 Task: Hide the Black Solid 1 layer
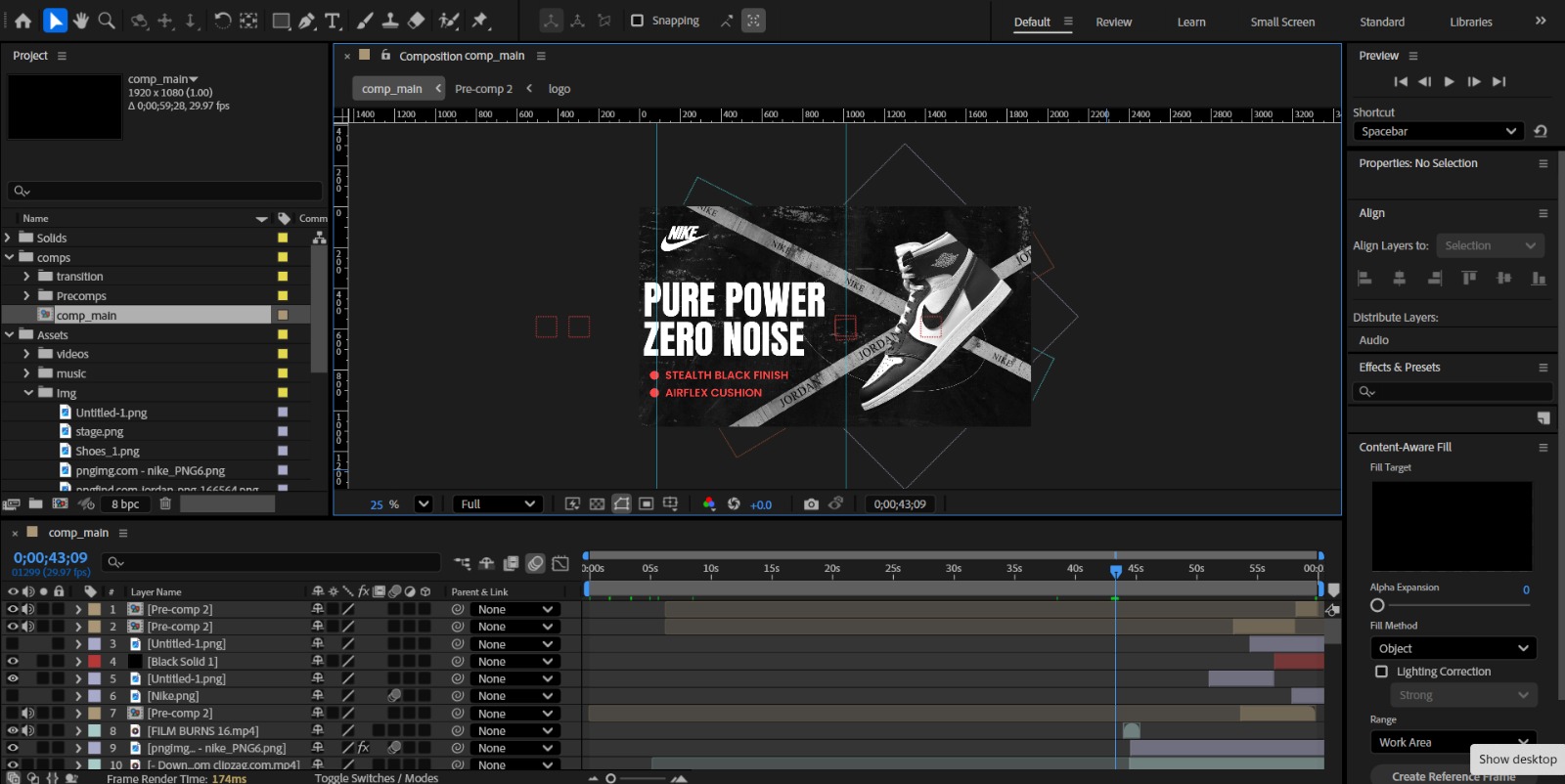coord(13,662)
